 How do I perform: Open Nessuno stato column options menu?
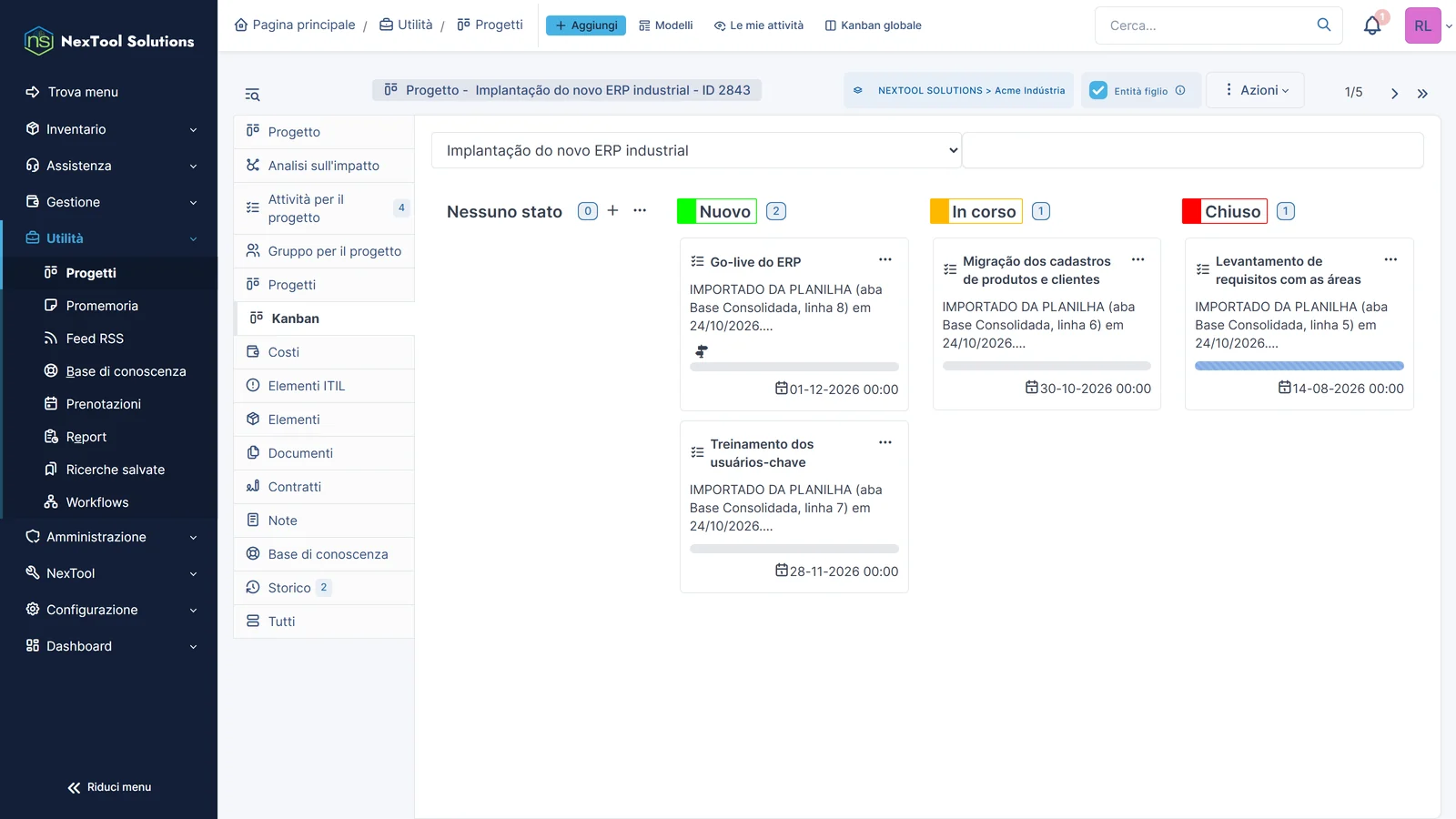tap(640, 210)
